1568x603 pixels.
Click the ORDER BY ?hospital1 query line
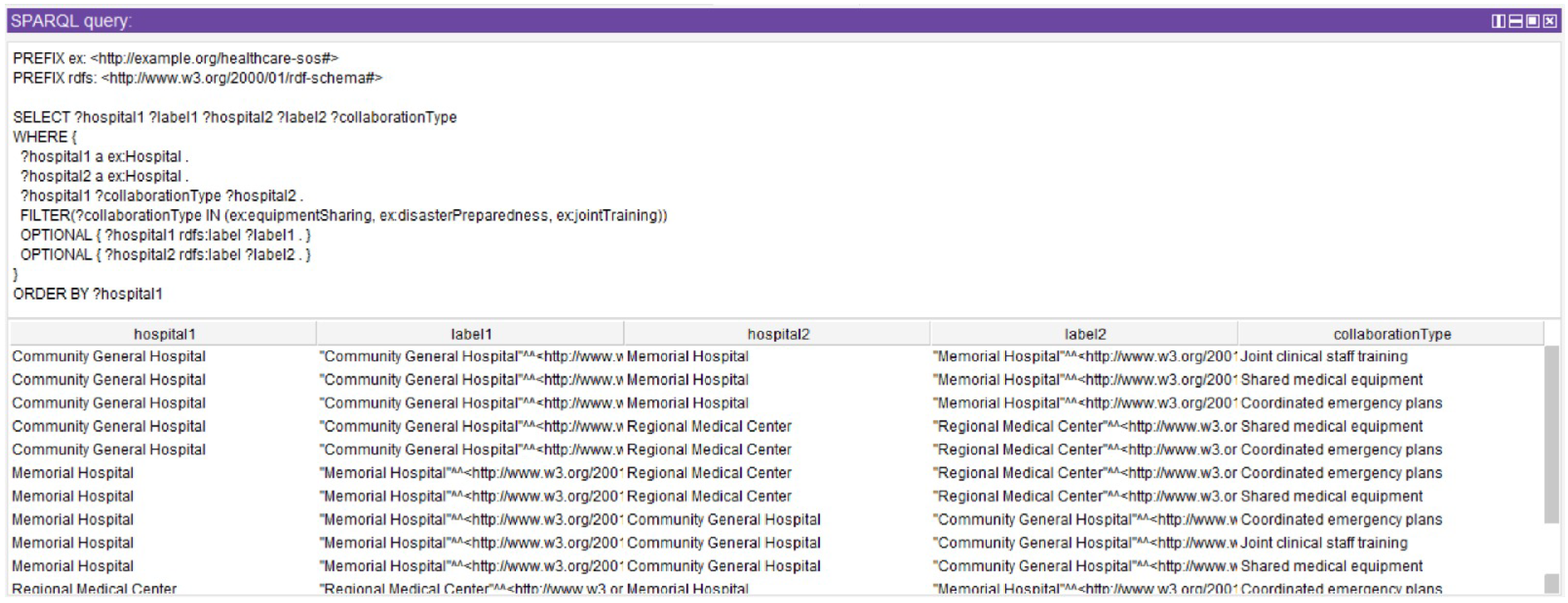(x=88, y=294)
